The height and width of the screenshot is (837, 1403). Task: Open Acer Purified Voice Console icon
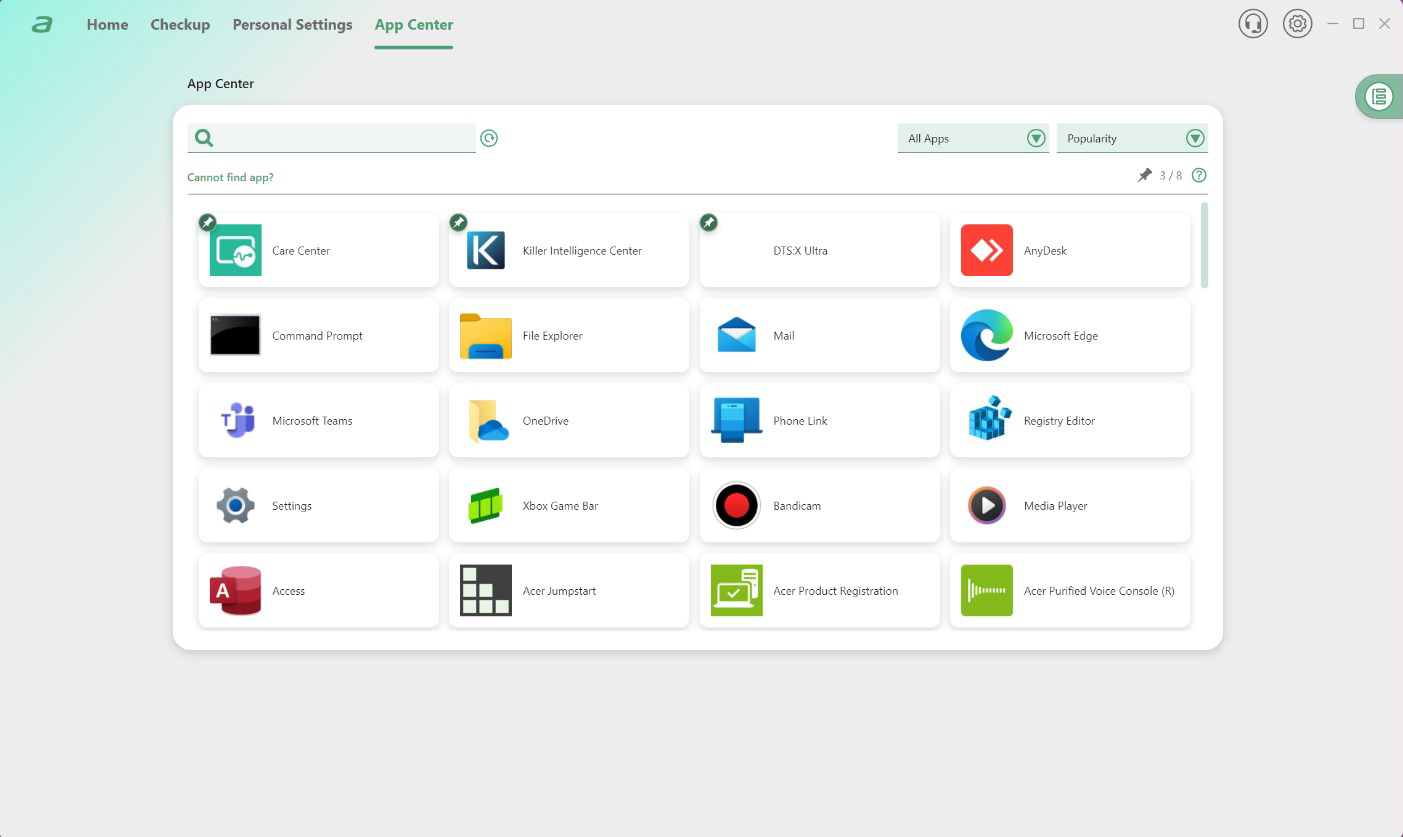click(x=986, y=590)
